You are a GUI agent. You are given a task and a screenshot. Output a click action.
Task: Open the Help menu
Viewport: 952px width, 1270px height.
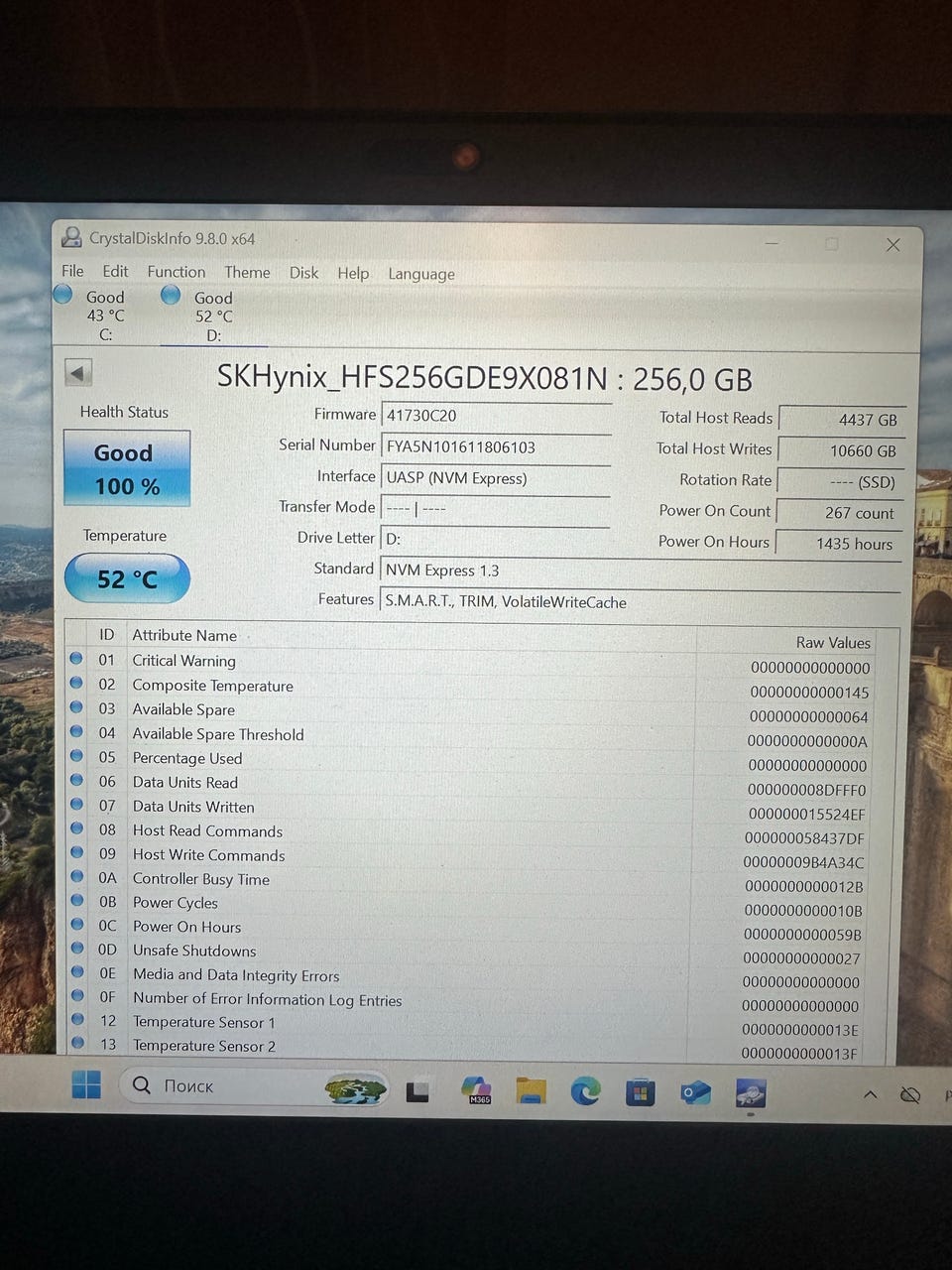coord(353,273)
